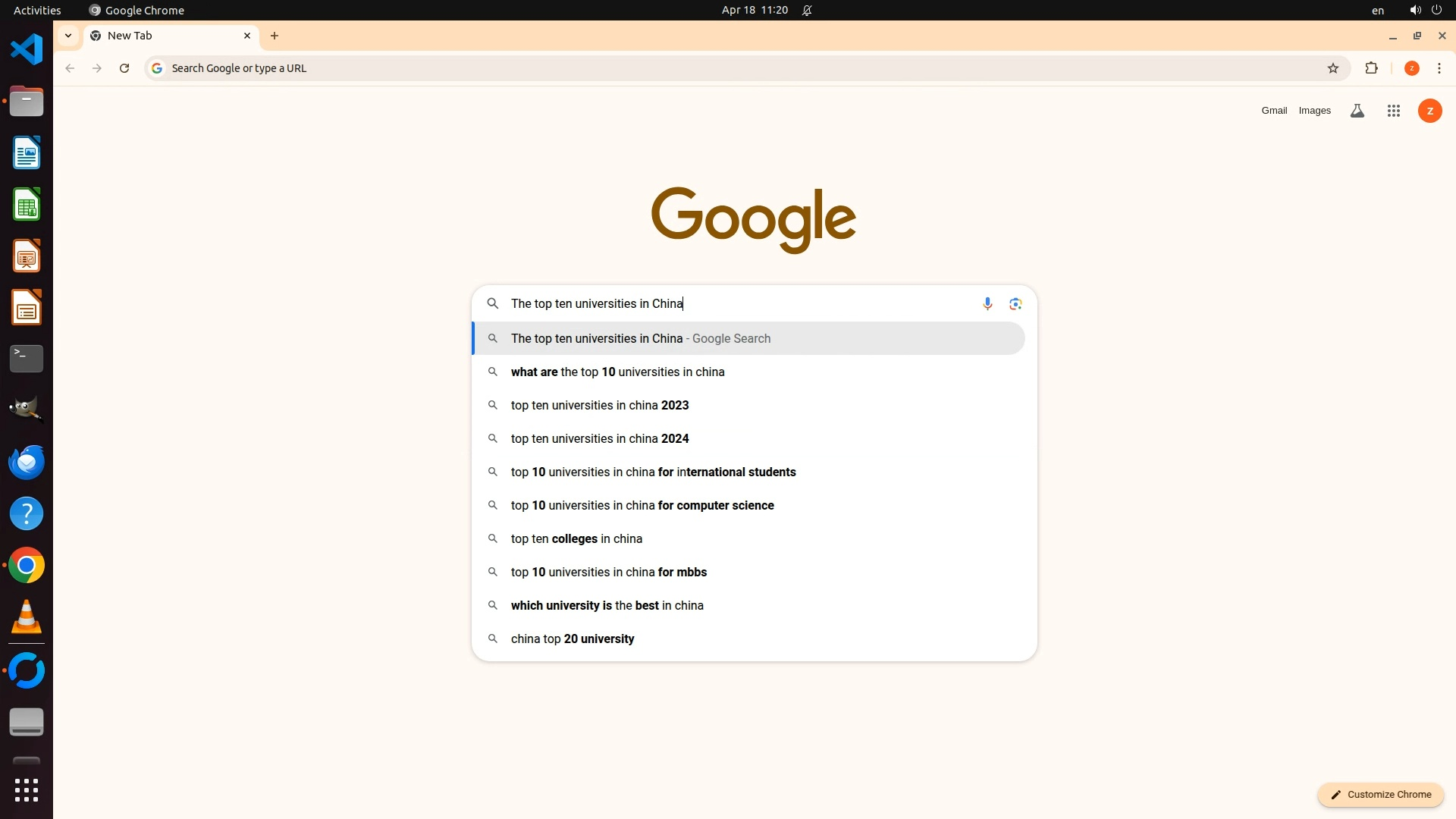Expand the tab search dropdown arrow

click(x=68, y=36)
